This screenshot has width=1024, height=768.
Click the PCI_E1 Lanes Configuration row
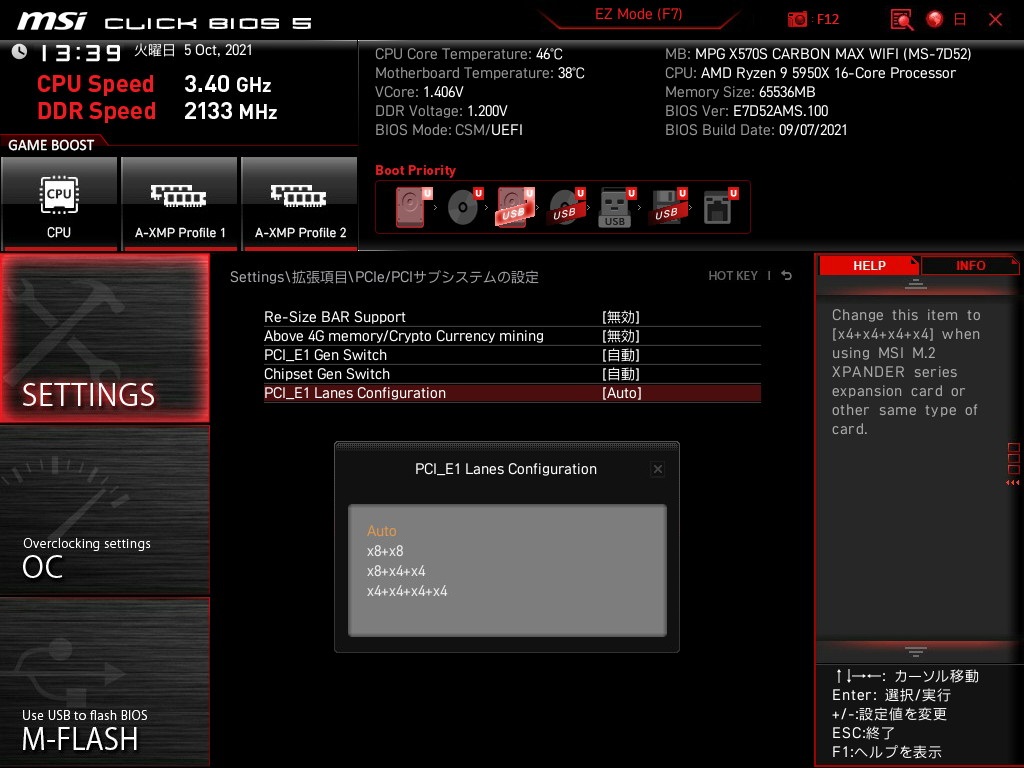(512, 392)
